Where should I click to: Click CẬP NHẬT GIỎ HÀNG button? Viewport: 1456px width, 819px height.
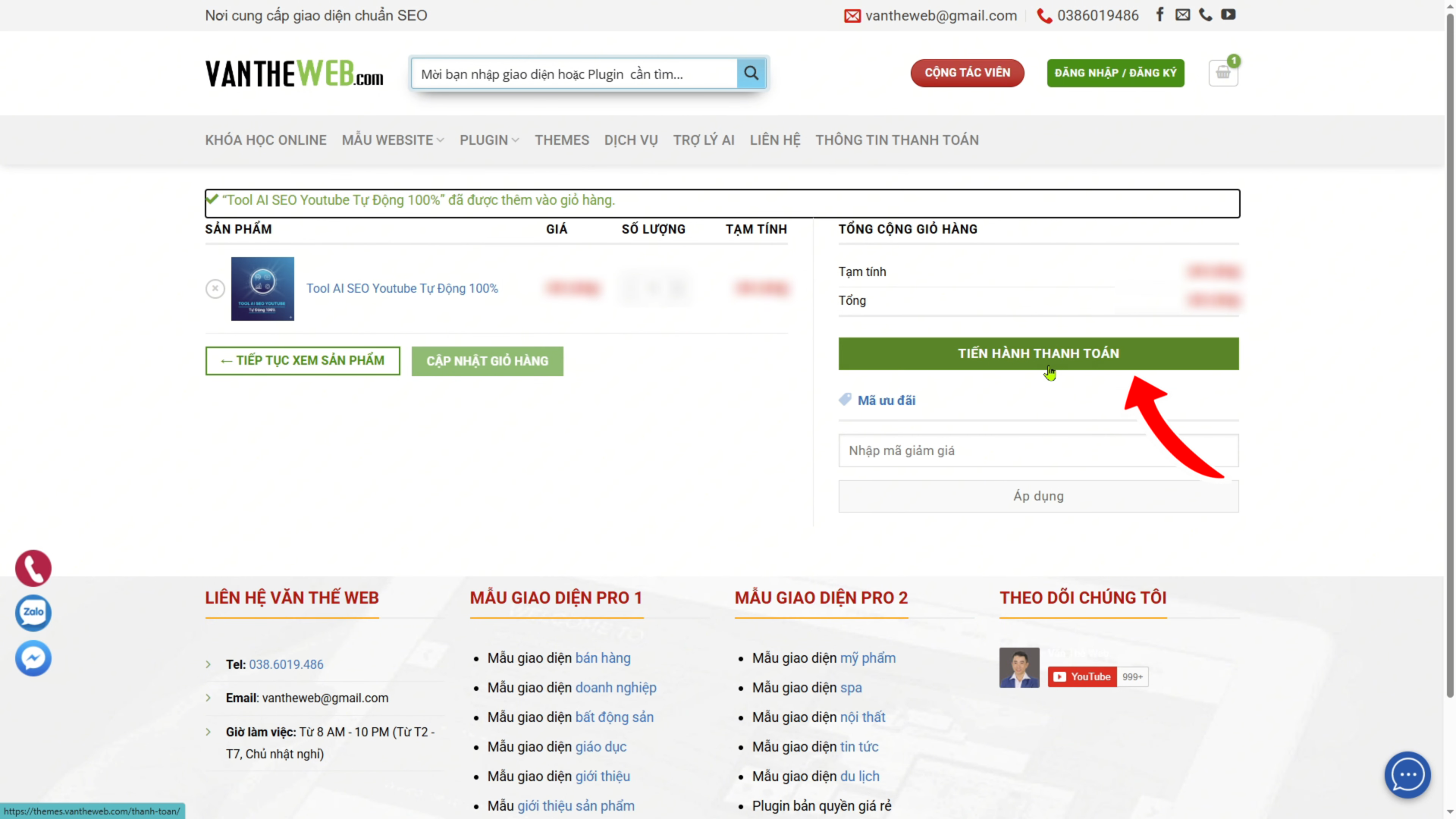pos(488,361)
